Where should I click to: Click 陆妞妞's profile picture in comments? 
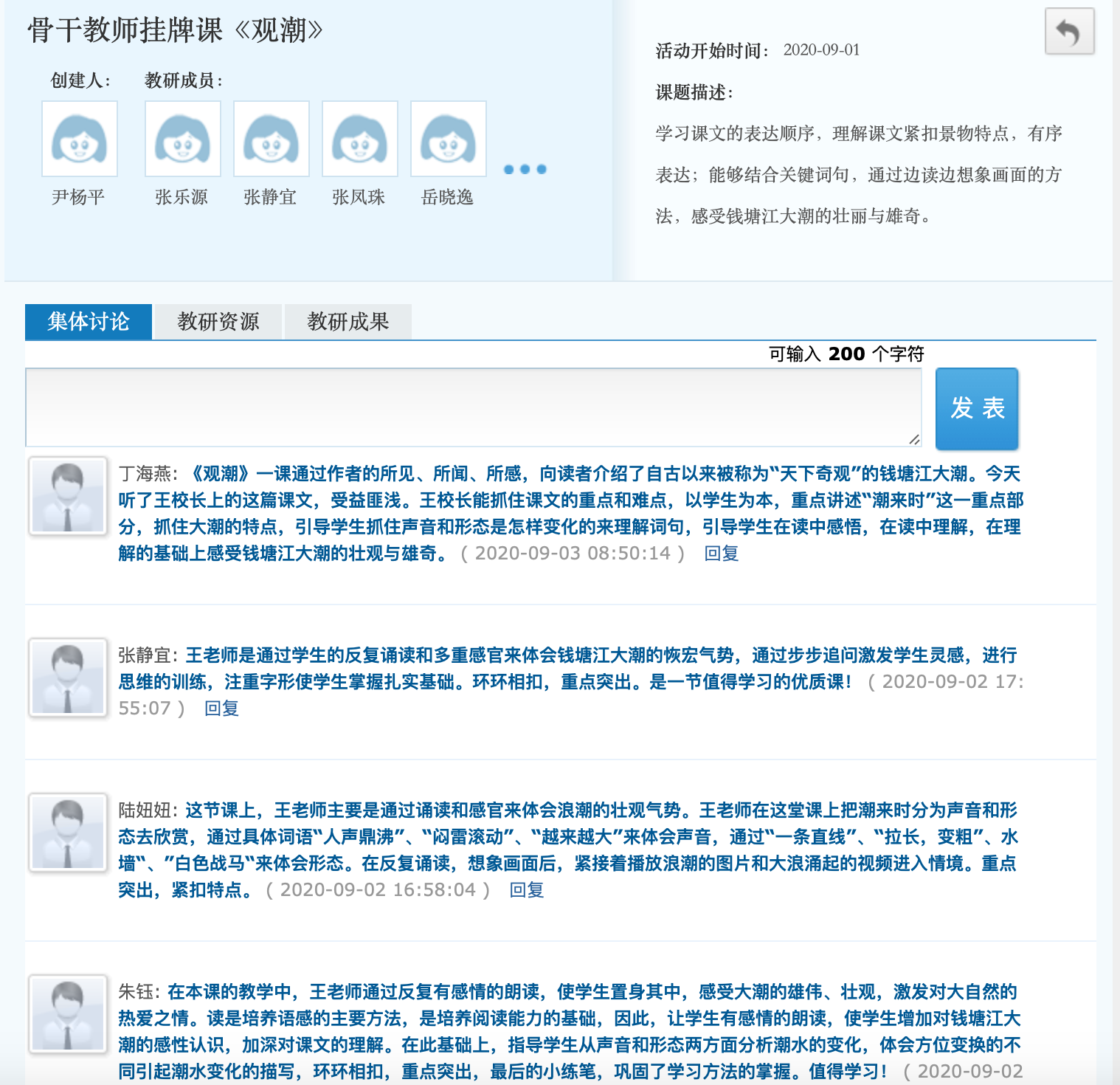(x=68, y=833)
